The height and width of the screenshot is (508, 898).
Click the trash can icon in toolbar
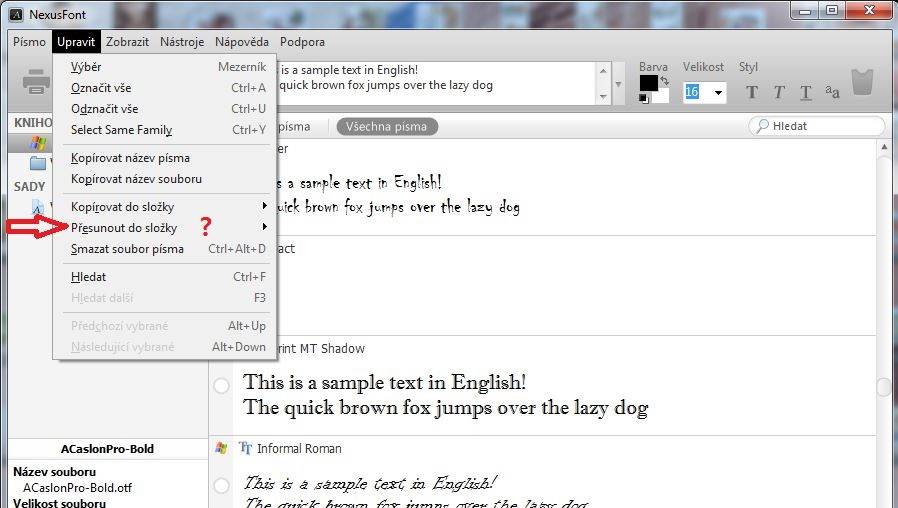pos(862,82)
